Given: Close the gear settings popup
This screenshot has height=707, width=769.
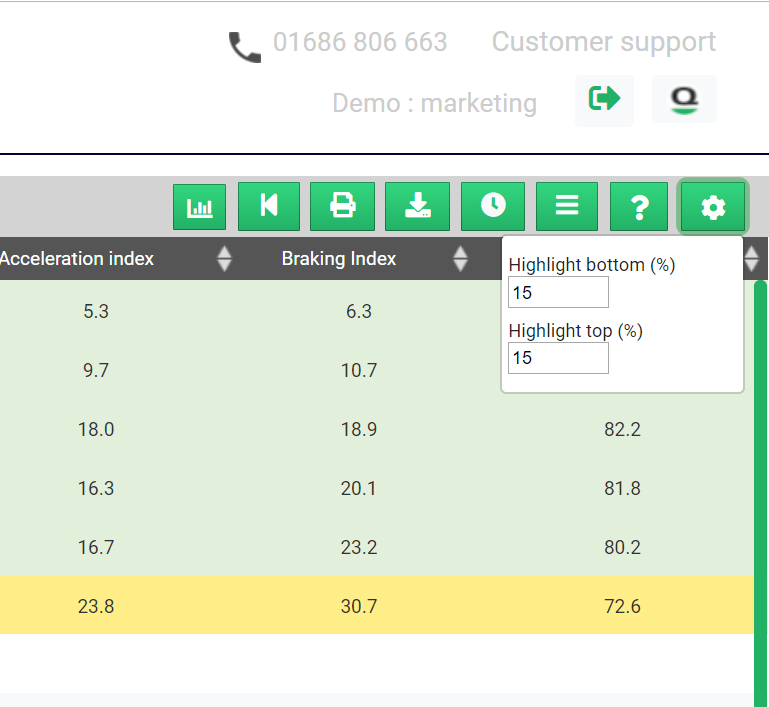Looking at the screenshot, I should pos(713,207).
